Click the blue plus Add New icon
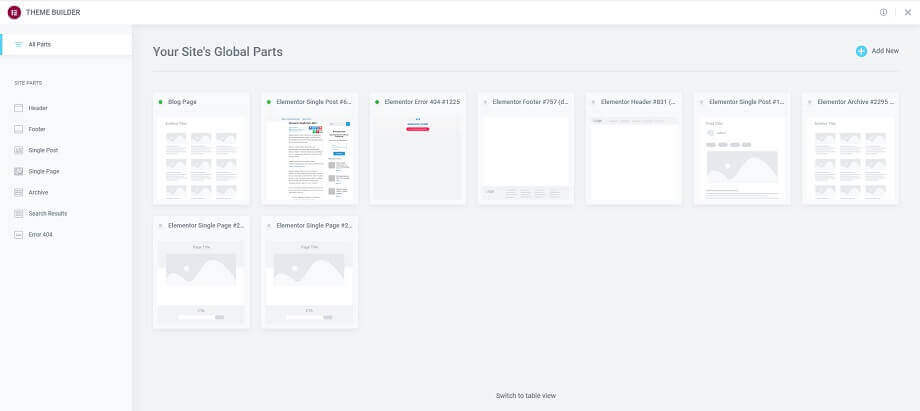 861,51
